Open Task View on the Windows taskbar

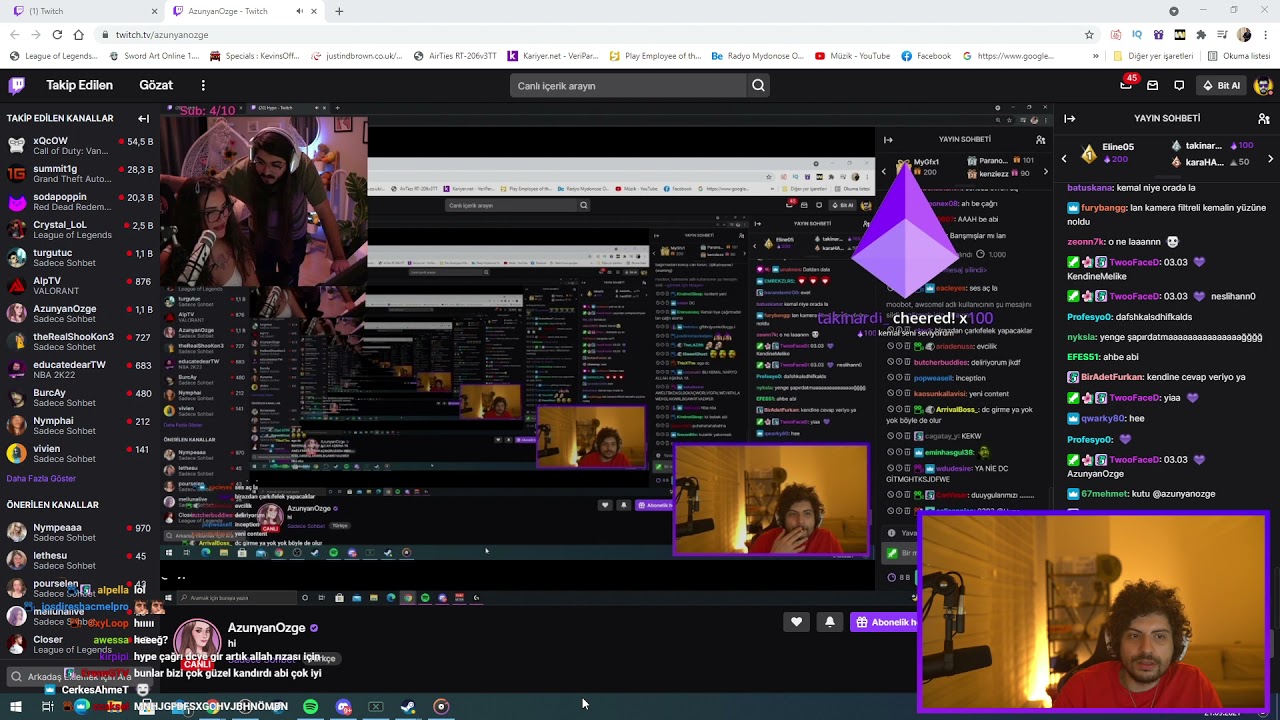click(47, 707)
